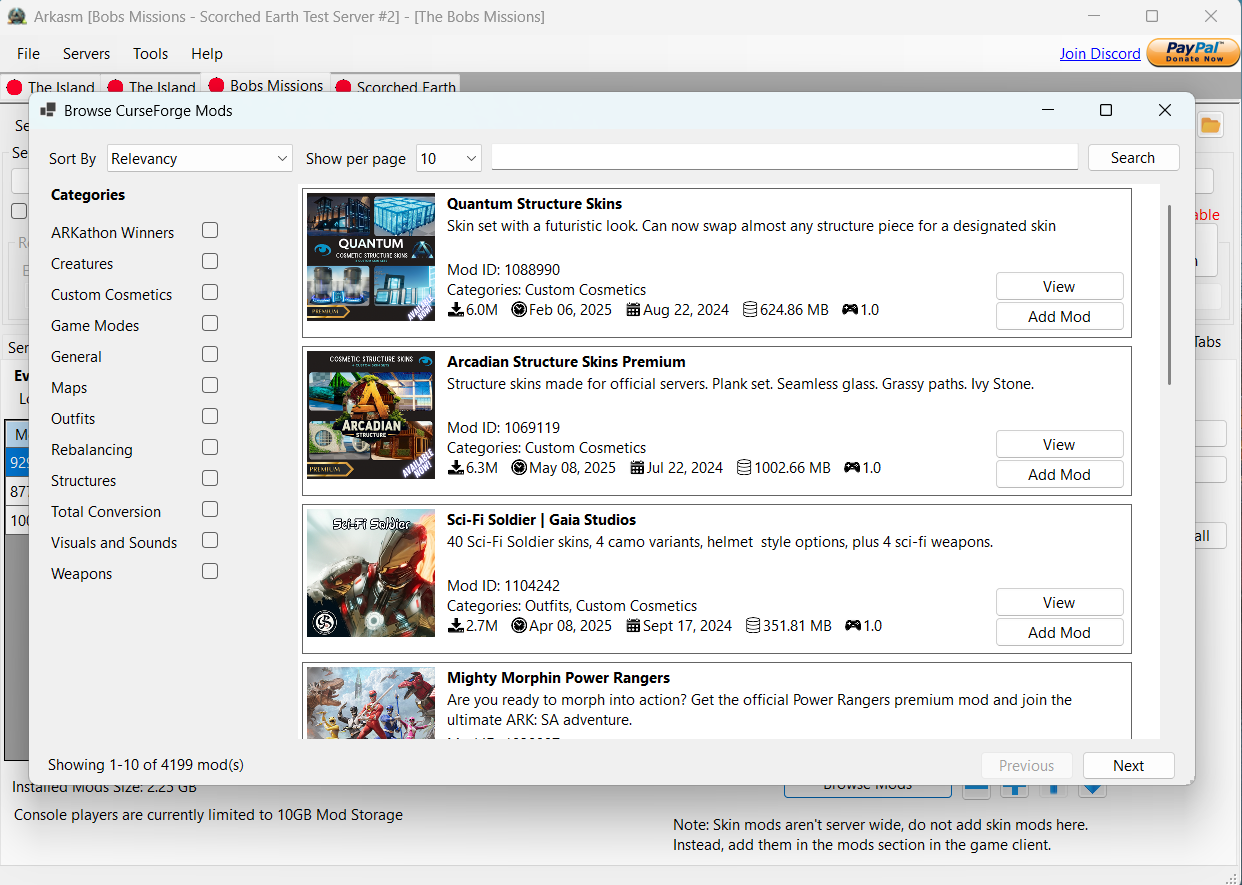The height and width of the screenshot is (885, 1242).
Task: Click the red status dot on Bobs Missions tab
Action: pyautogui.click(x=216, y=87)
